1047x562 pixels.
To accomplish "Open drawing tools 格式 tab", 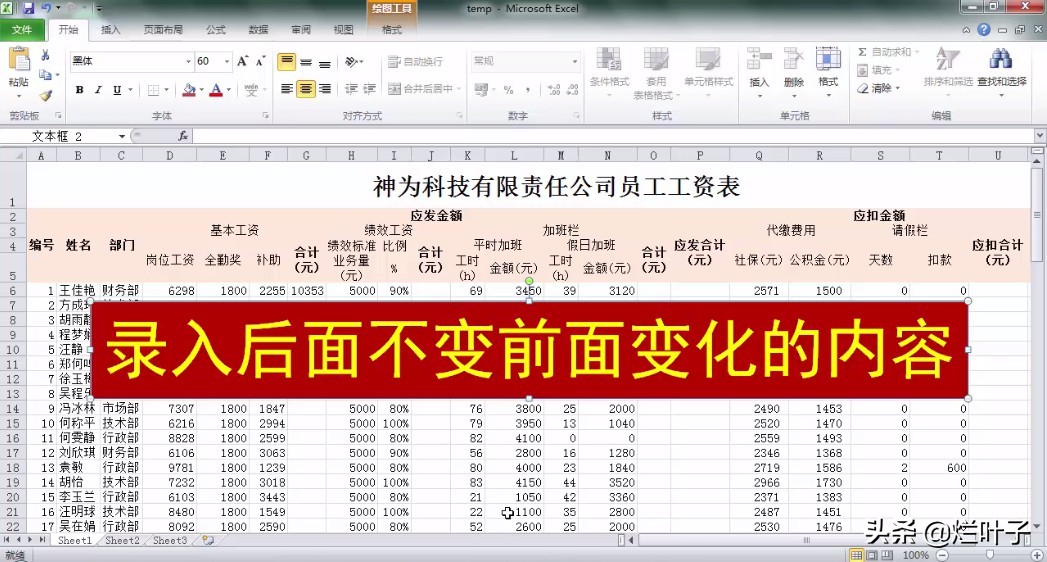I will point(392,30).
